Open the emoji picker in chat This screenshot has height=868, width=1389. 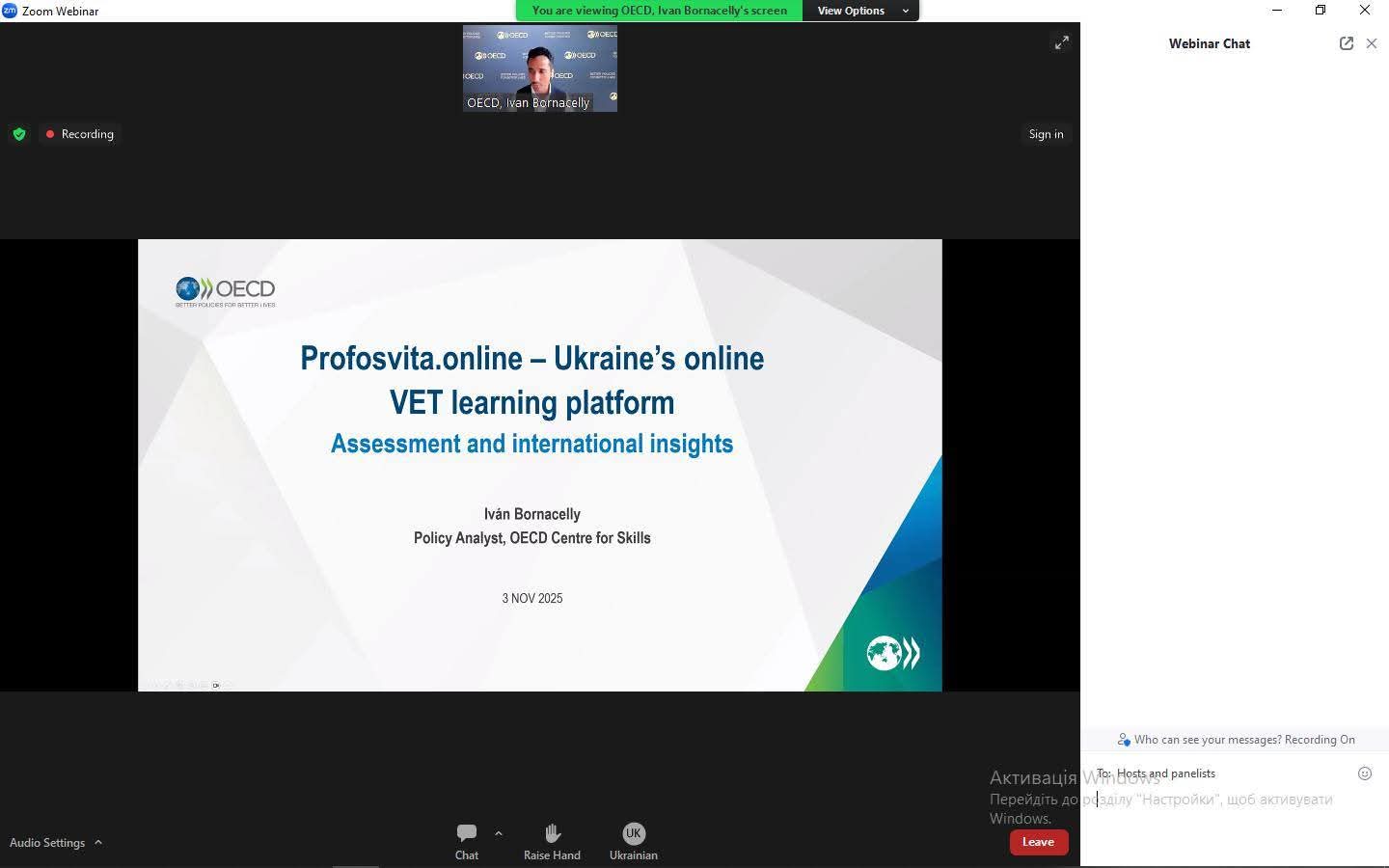[x=1364, y=773]
